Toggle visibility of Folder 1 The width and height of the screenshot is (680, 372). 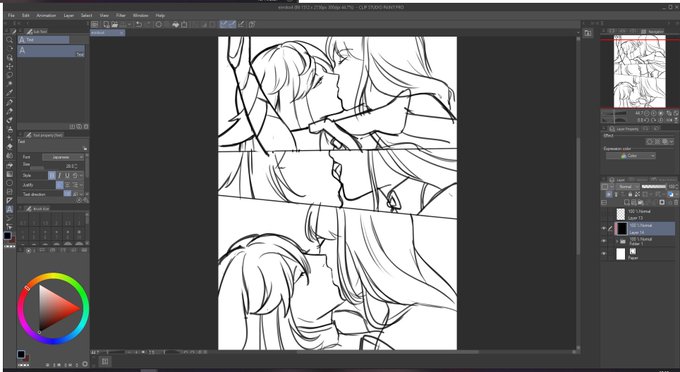[604, 241]
